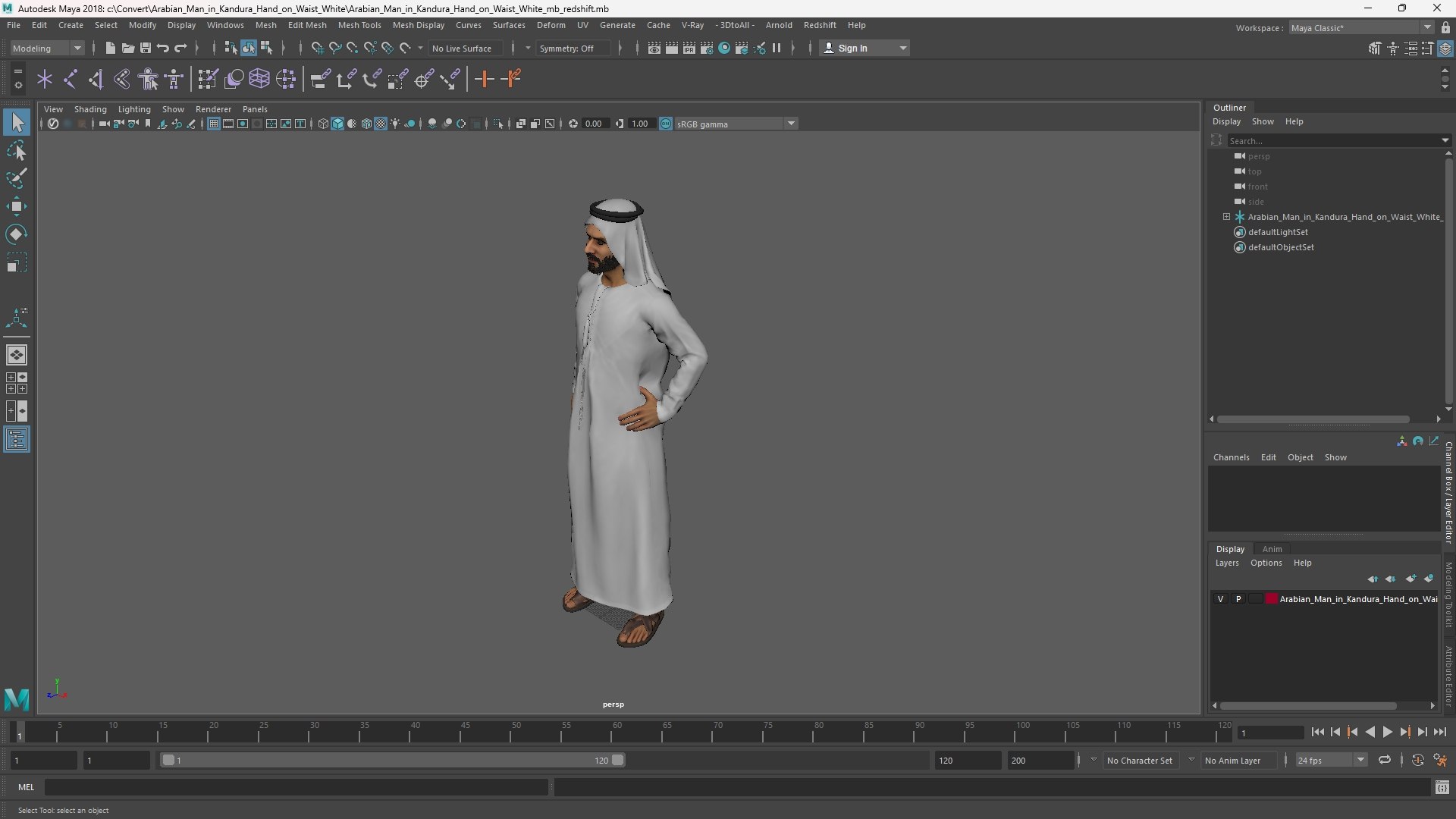Open the Script Editor icon
This screenshot has height=819, width=1456.
[x=1442, y=788]
